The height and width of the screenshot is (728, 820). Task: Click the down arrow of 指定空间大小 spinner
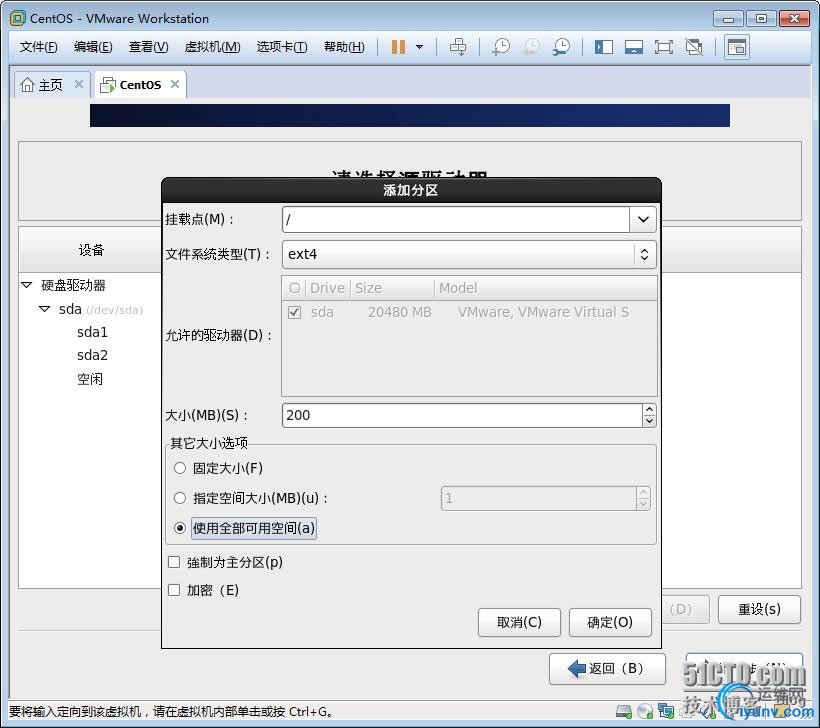pos(643,504)
